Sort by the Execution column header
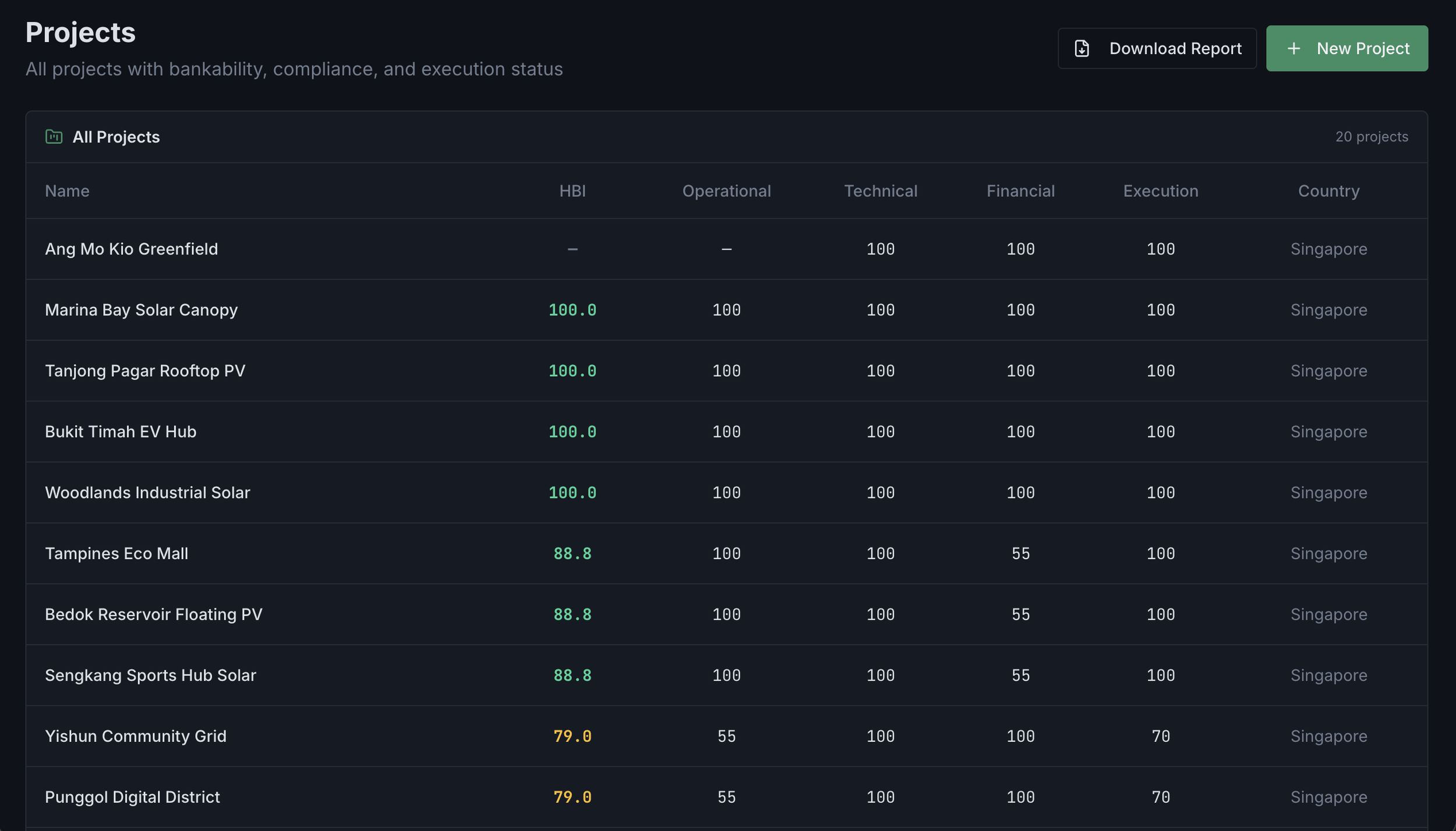The width and height of the screenshot is (1456, 831). pyautogui.click(x=1160, y=191)
